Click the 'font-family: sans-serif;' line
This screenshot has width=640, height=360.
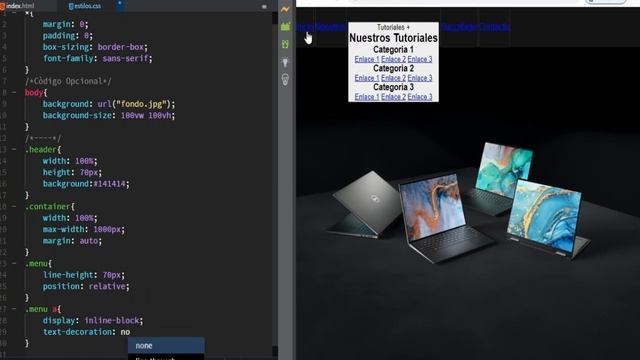(98, 59)
